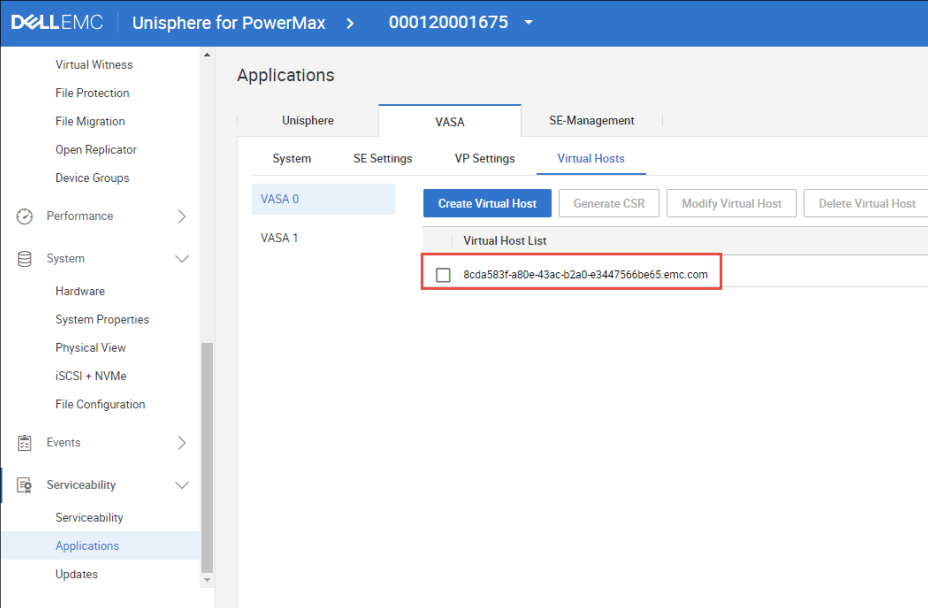
Task: Click the Events calendar icon in the sidebar
Action: coord(22,442)
